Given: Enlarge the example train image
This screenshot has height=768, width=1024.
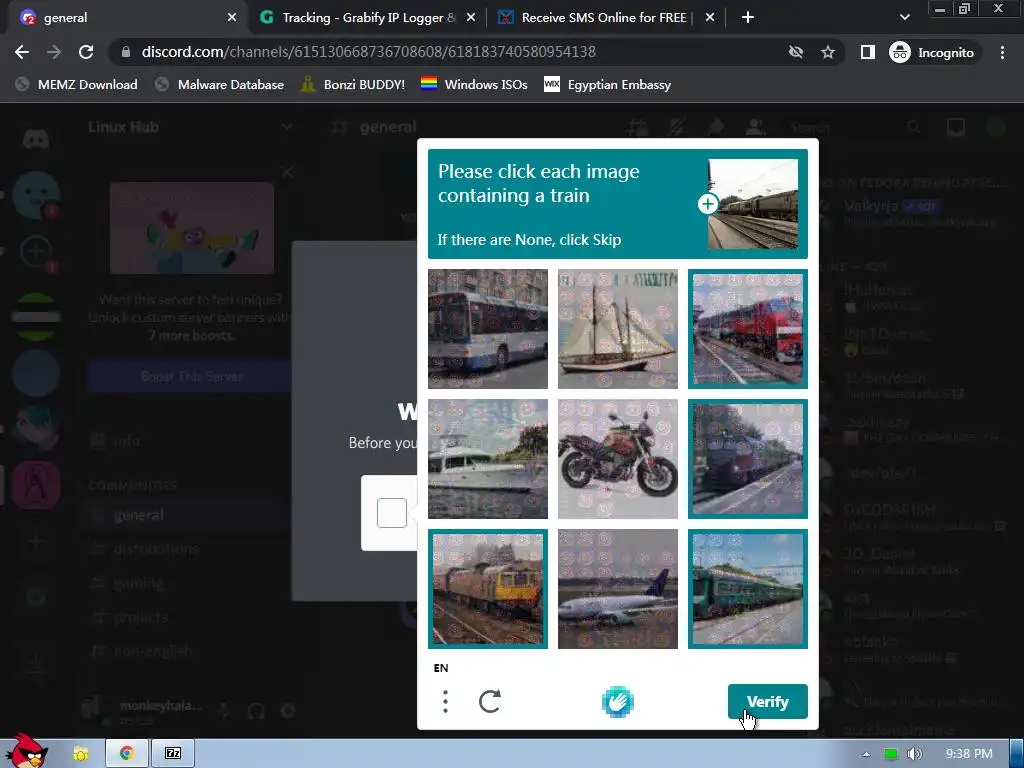Looking at the screenshot, I should pos(707,204).
